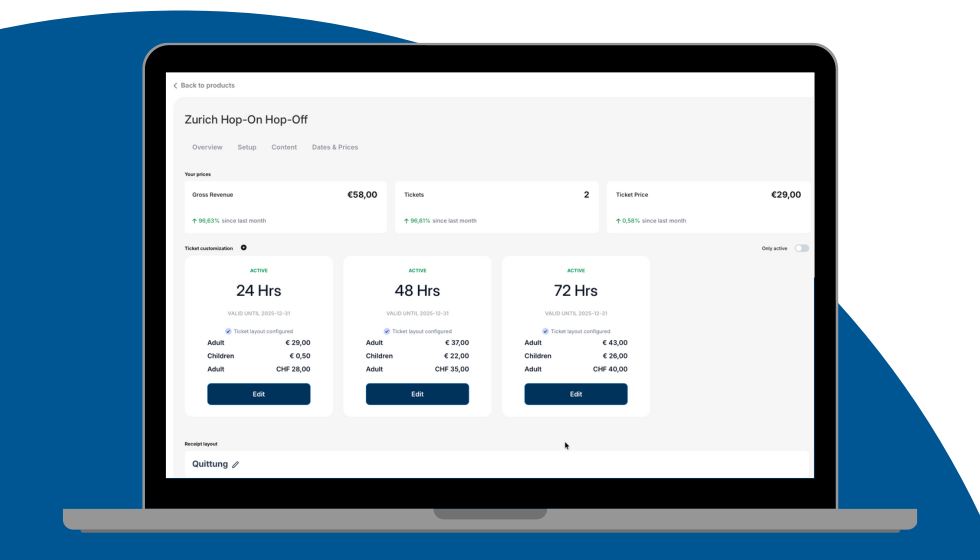Click the Children price € 26,00

pyautogui.click(x=615, y=356)
